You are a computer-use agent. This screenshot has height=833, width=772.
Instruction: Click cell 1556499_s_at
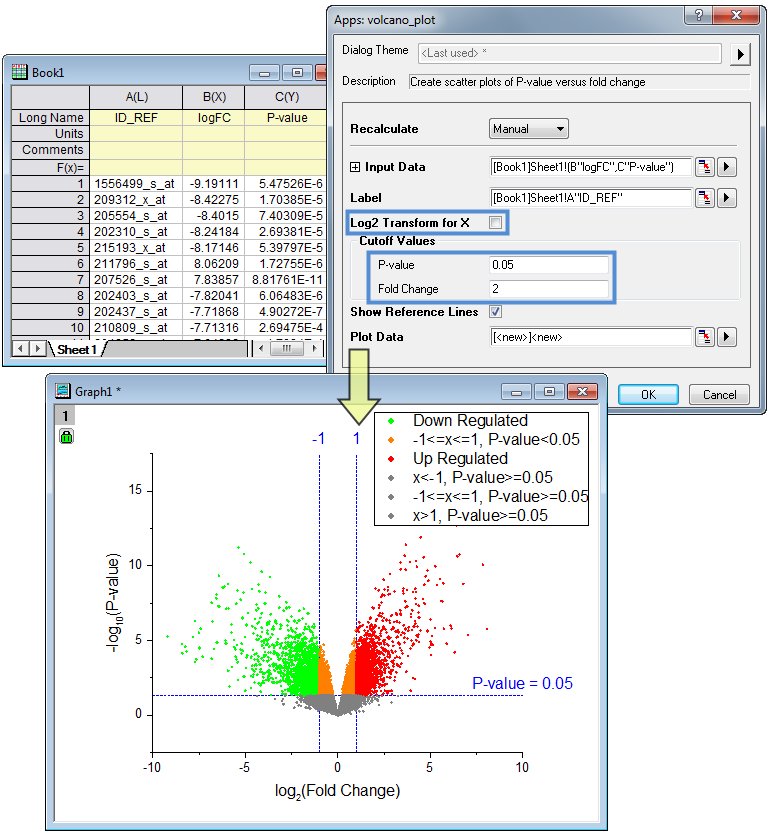[x=136, y=184]
